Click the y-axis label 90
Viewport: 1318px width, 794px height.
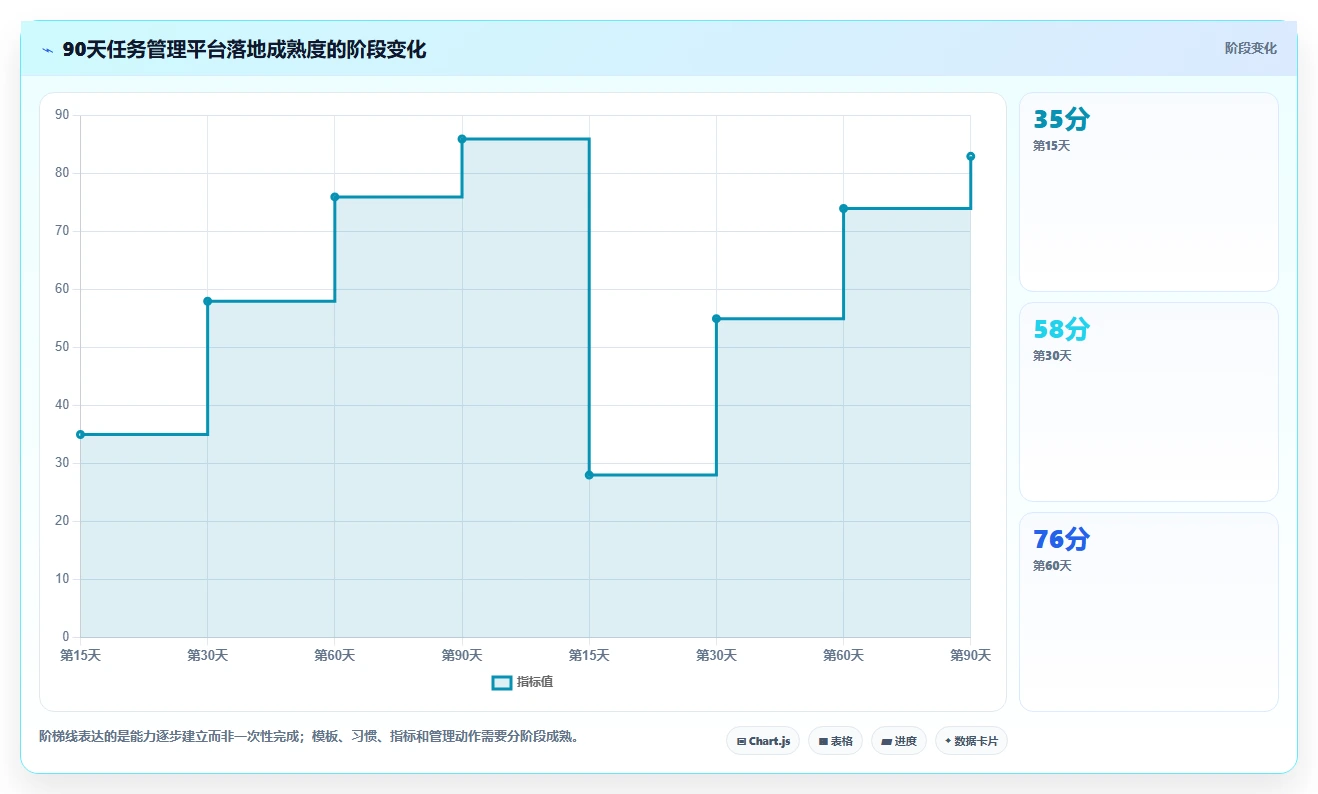(x=62, y=115)
